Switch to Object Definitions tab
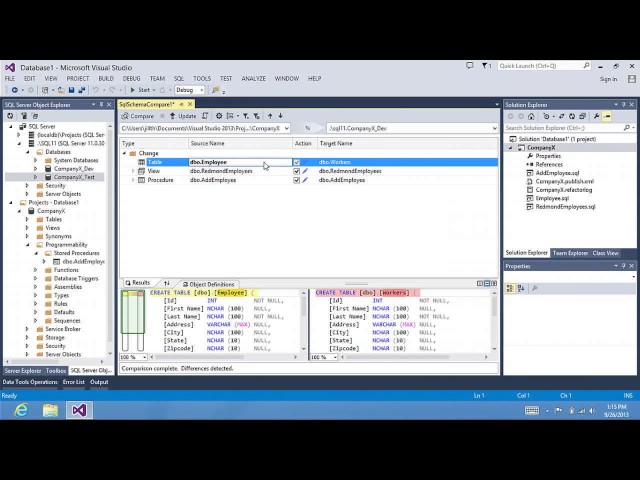Screen dimensions: 640x480 (208, 284)
